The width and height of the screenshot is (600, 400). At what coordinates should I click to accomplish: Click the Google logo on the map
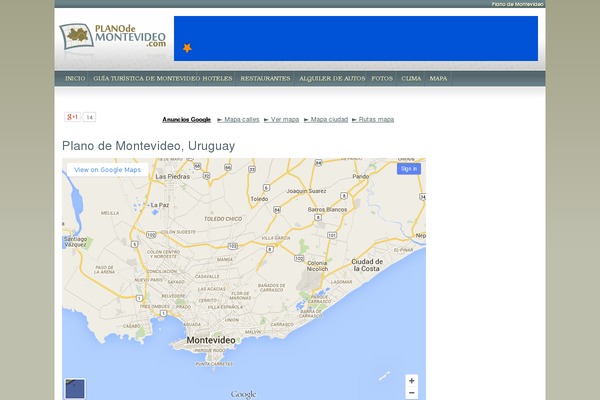[243, 394]
